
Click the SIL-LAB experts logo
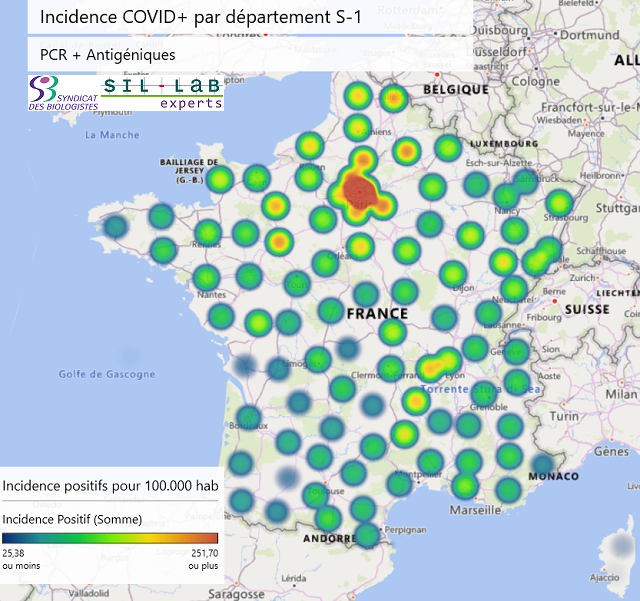(162, 93)
